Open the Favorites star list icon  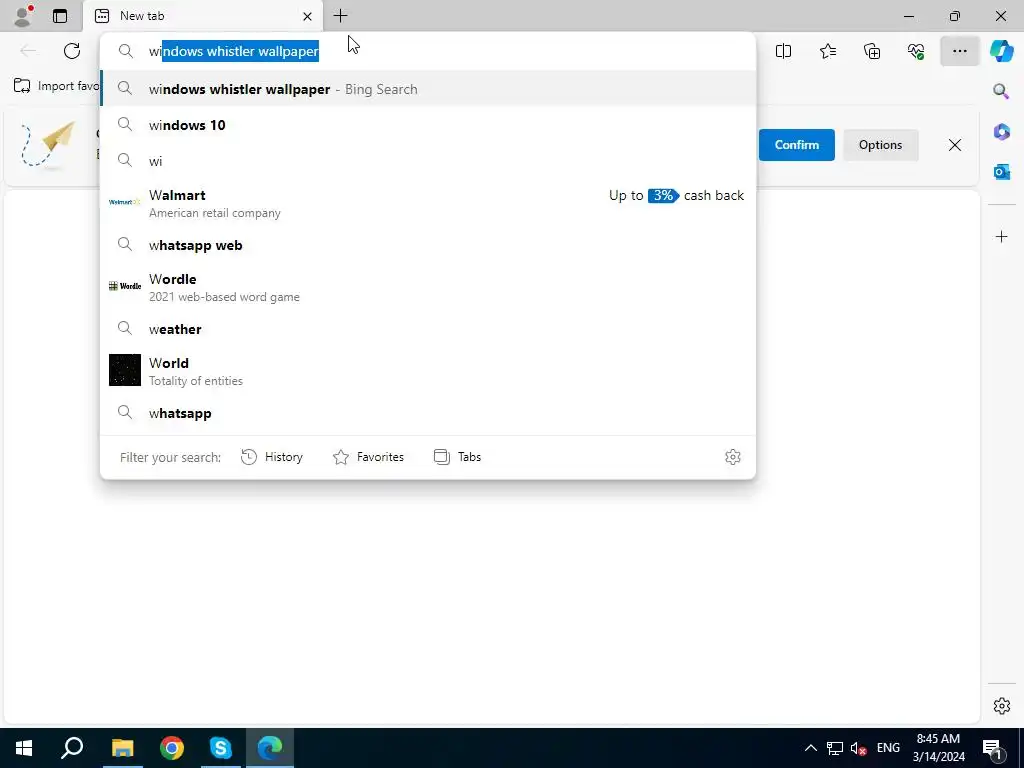tap(827, 51)
